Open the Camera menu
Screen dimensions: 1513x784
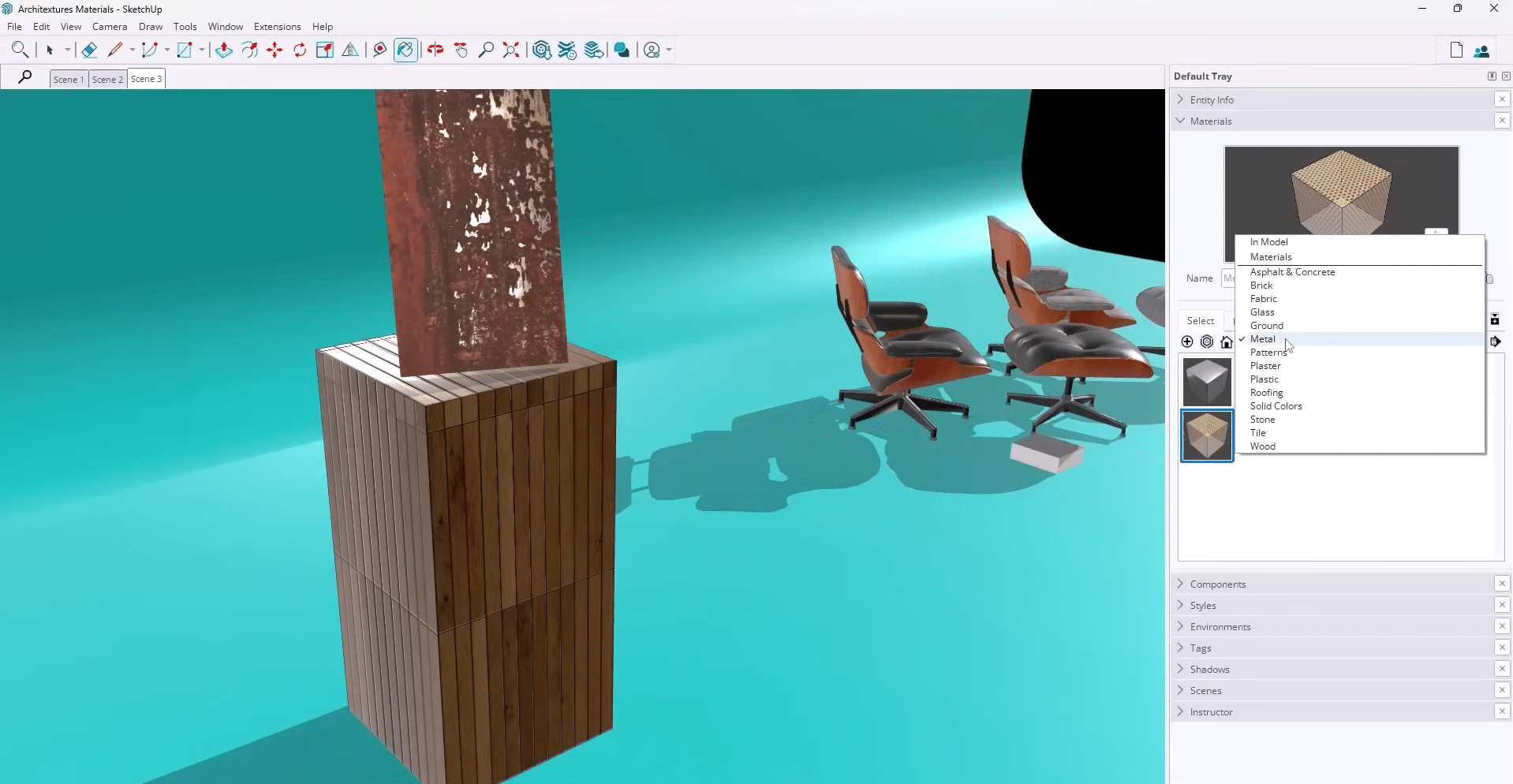tap(110, 26)
